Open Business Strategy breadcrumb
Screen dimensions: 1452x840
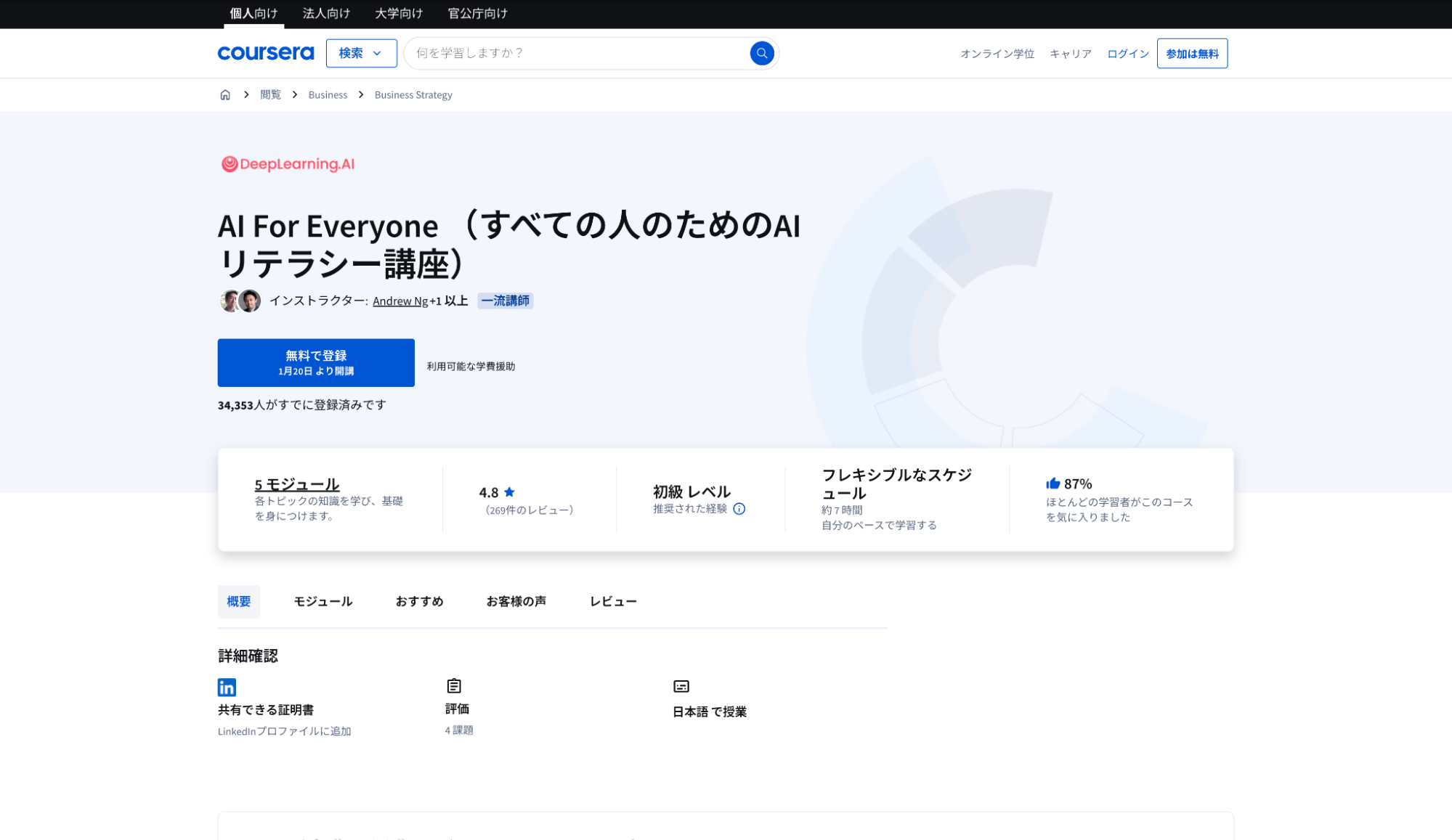pos(413,95)
